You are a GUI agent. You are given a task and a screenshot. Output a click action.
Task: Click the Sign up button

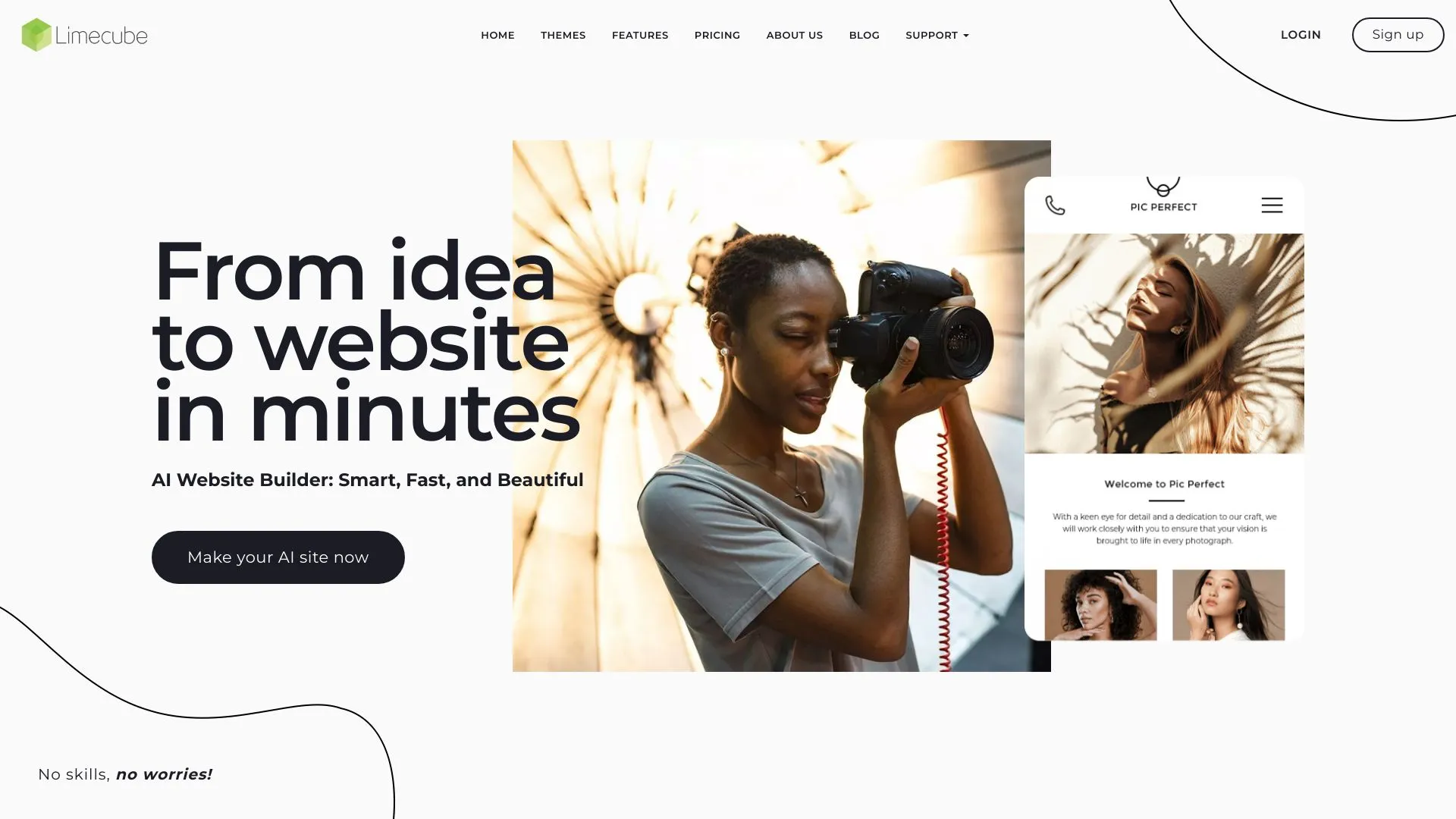[x=1397, y=34]
